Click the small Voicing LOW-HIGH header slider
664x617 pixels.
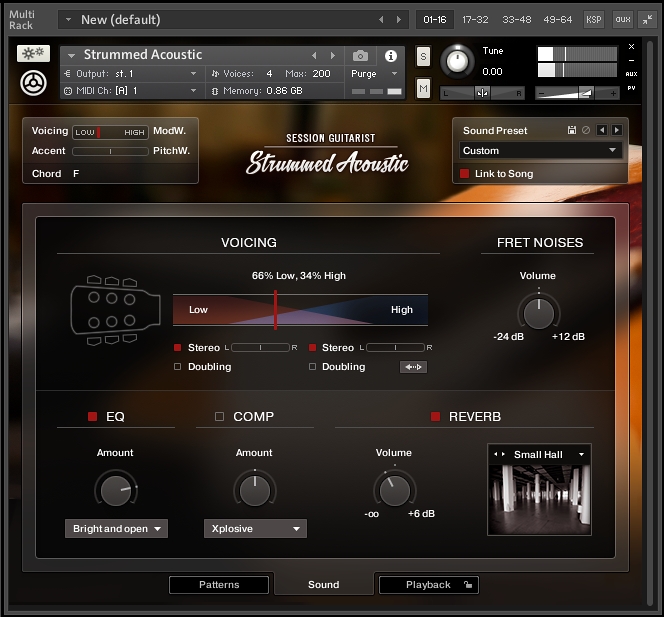click(110, 132)
